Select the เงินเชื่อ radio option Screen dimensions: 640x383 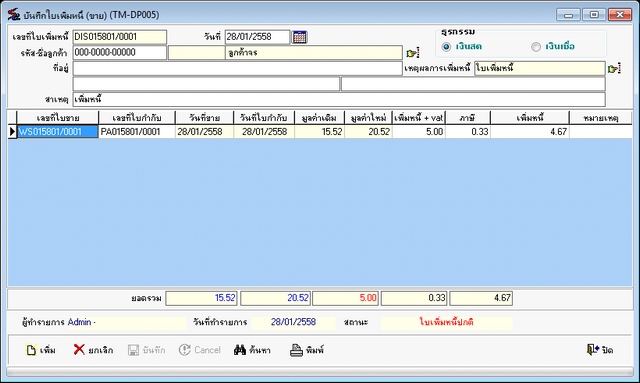[x=536, y=47]
